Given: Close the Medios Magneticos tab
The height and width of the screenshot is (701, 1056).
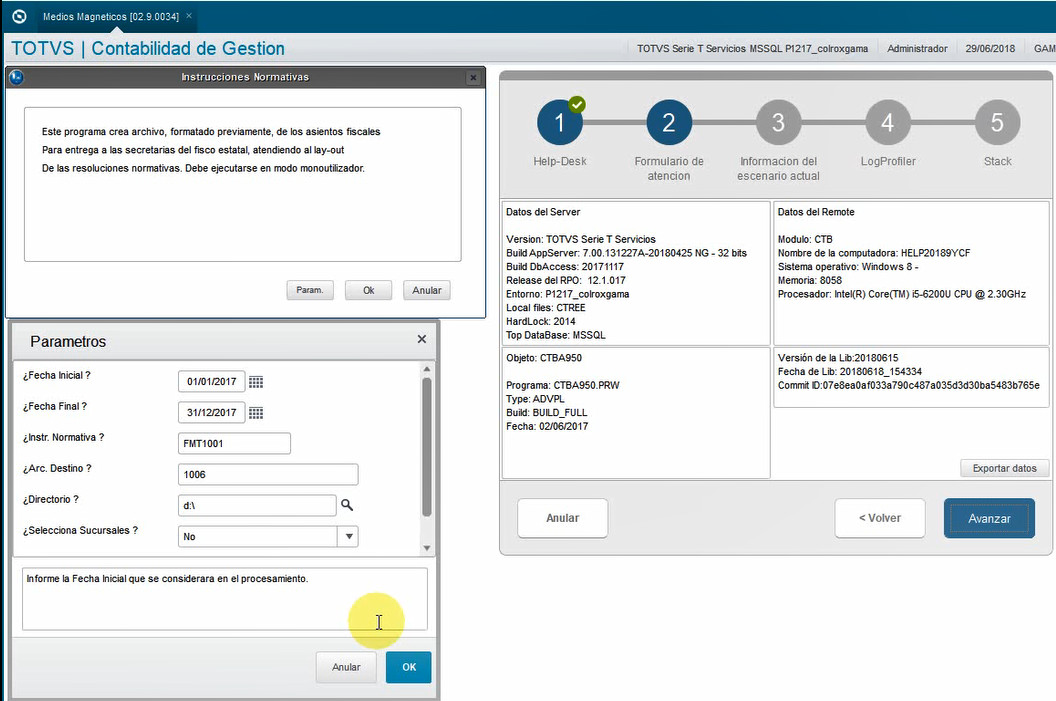Looking at the screenshot, I should [x=189, y=15].
